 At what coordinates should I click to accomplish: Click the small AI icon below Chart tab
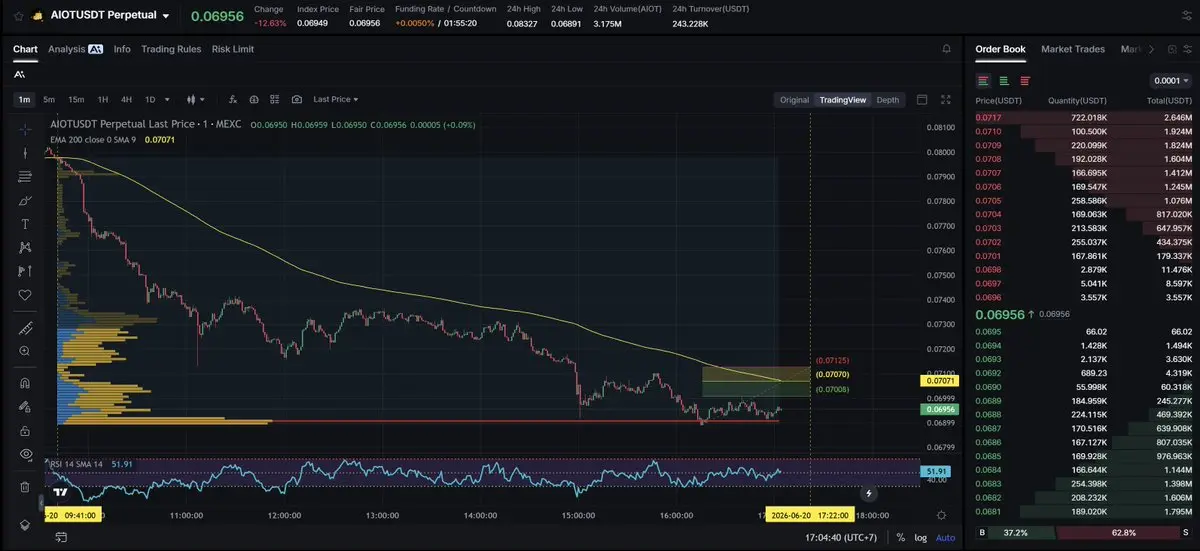click(20, 74)
